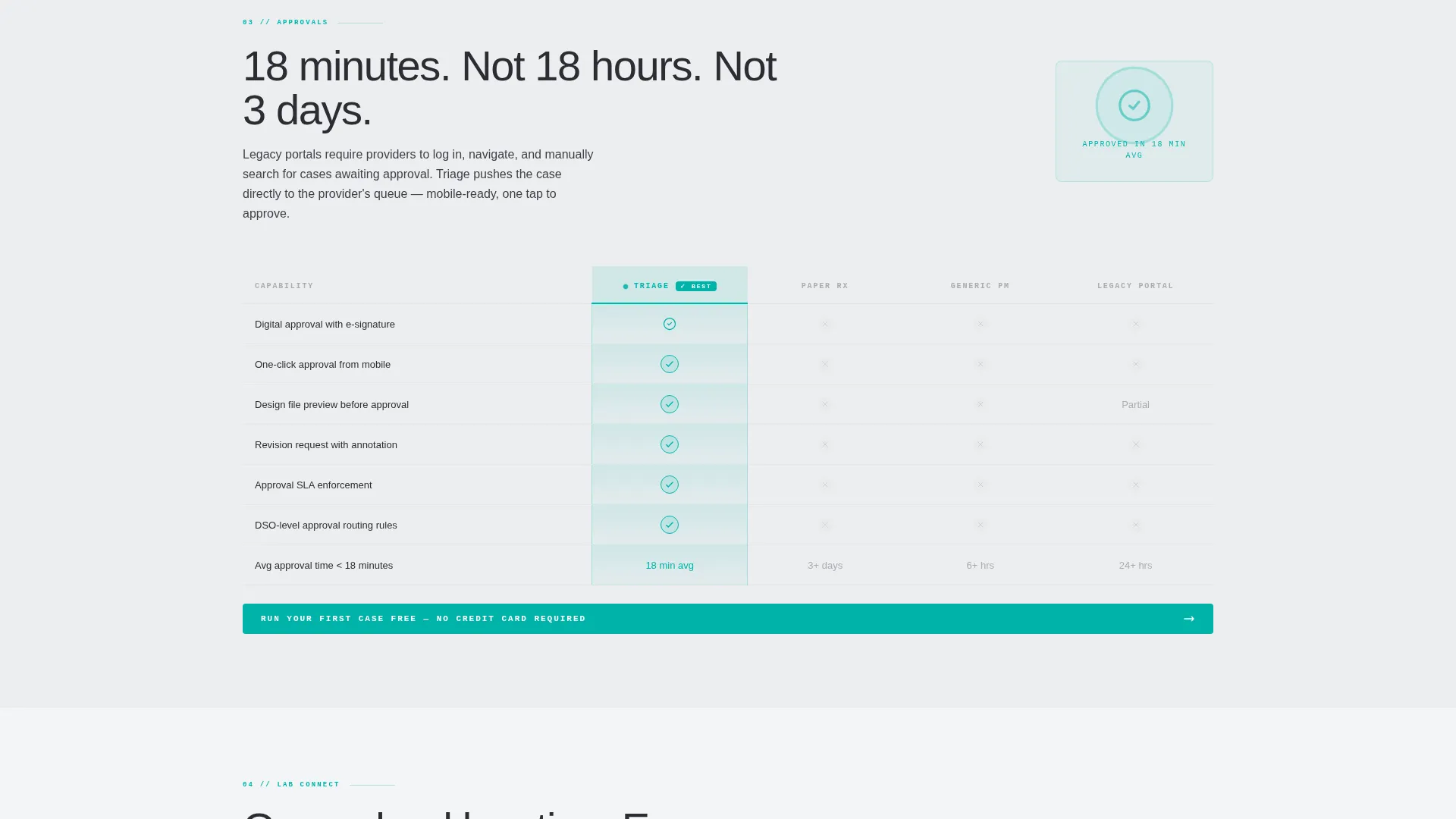Viewport: 1456px width, 819px height.
Task: Click 'Avg approval time < 18 minutes' row label
Action: [x=324, y=566]
